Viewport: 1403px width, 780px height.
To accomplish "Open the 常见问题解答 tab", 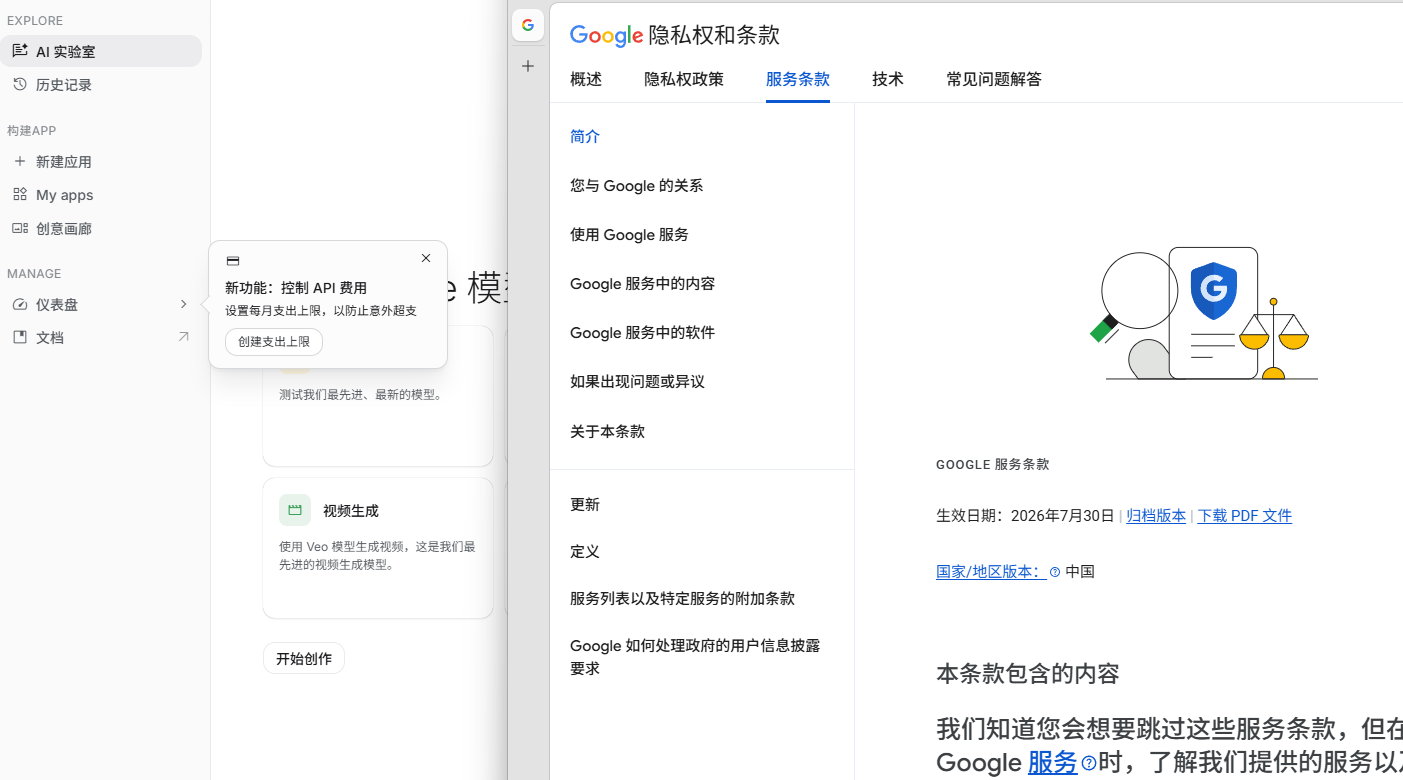I will pyautogui.click(x=994, y=79).
